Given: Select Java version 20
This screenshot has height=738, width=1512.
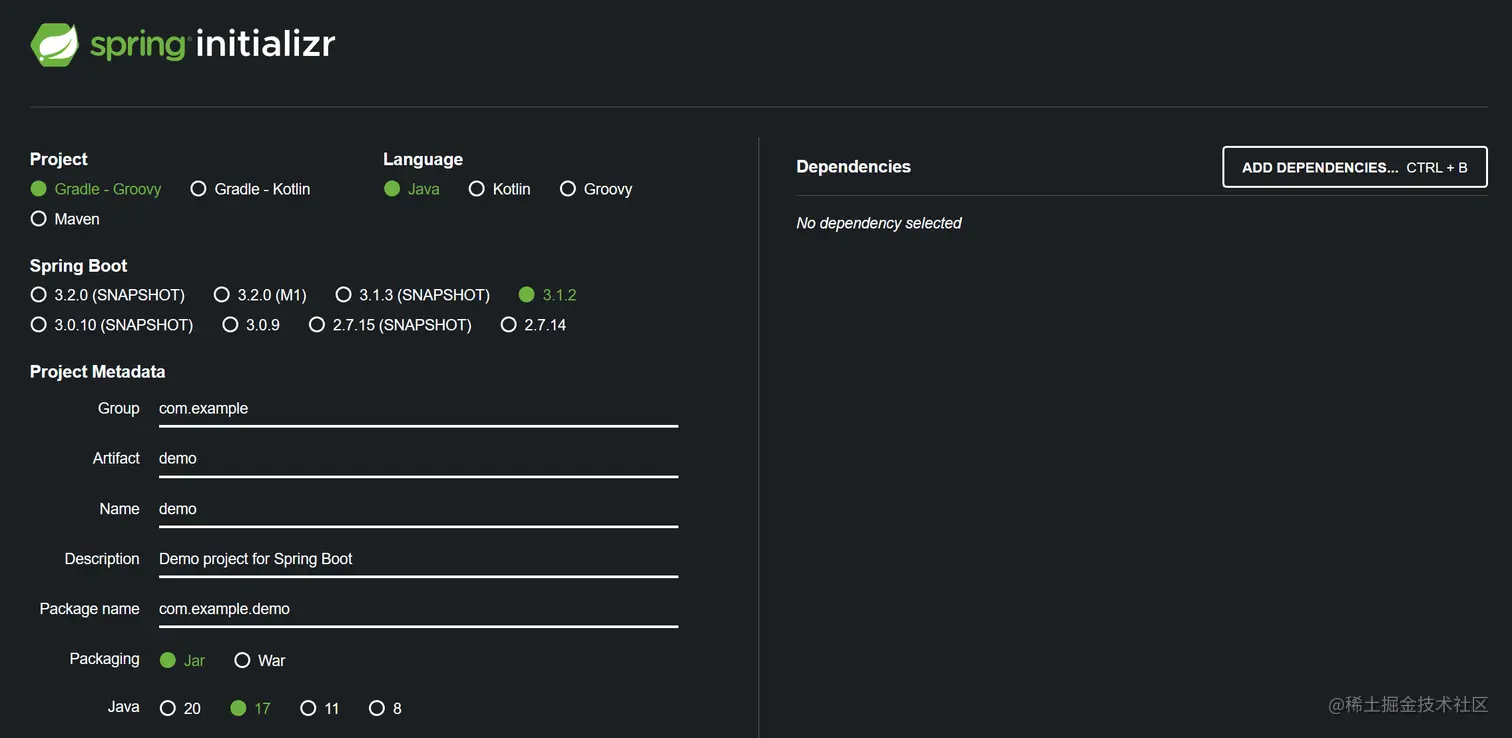Looking at the screenshot, I should click(180, 709).
